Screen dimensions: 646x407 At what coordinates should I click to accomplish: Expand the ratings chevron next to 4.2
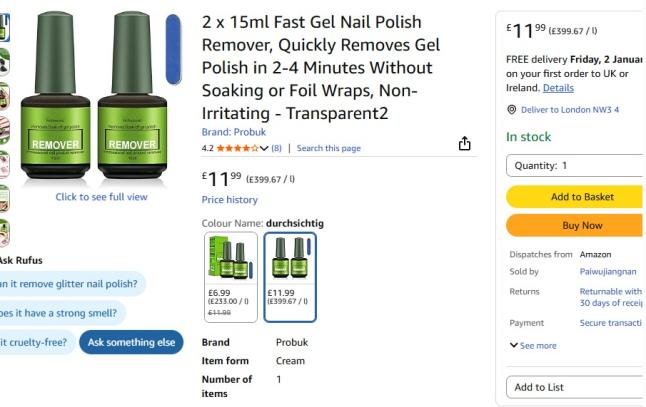tap(264, 148)
